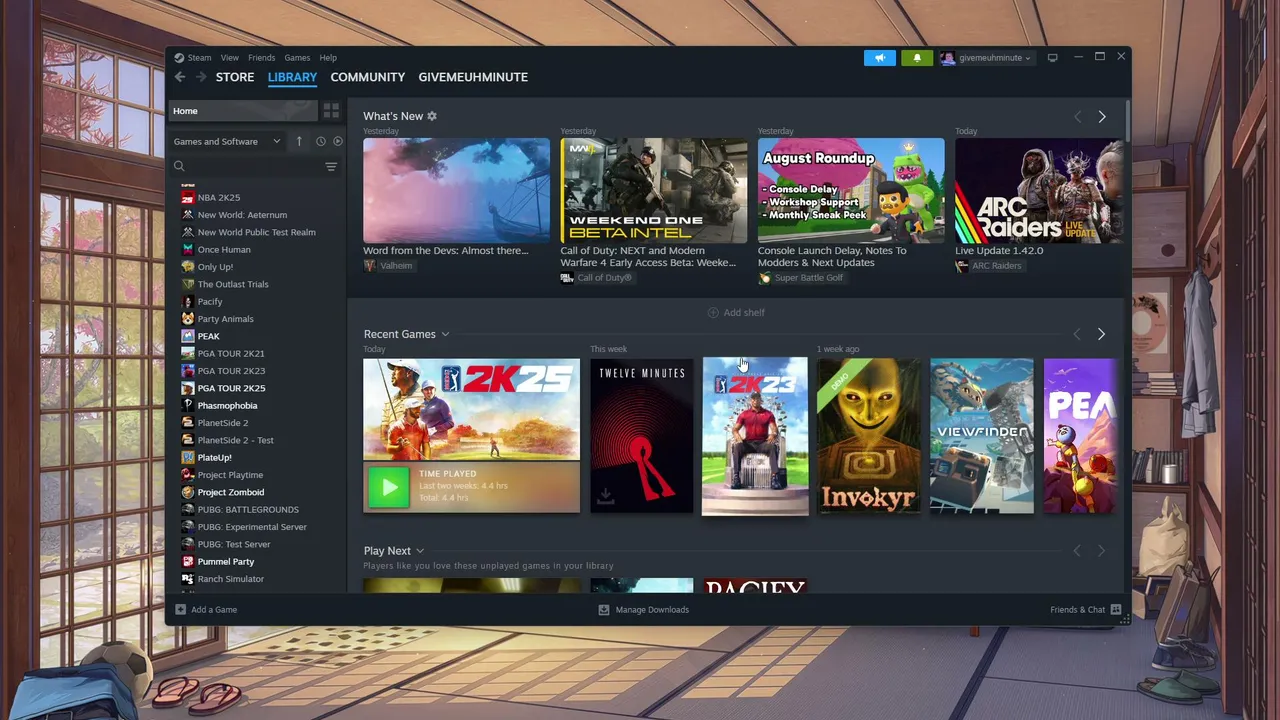Select the Twelve Minutes game cover

641,436
